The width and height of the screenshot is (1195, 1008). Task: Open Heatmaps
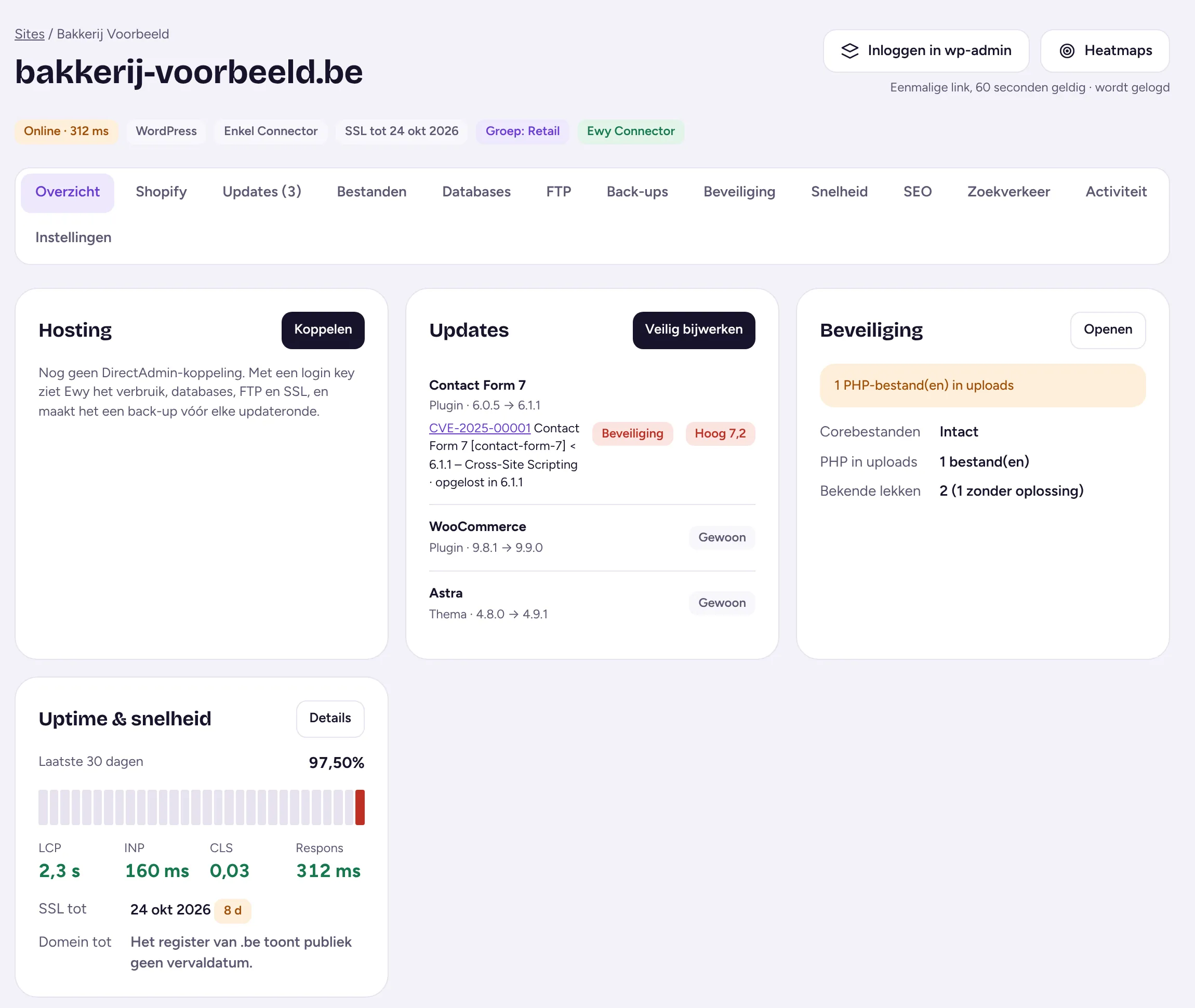[1105, 51]
